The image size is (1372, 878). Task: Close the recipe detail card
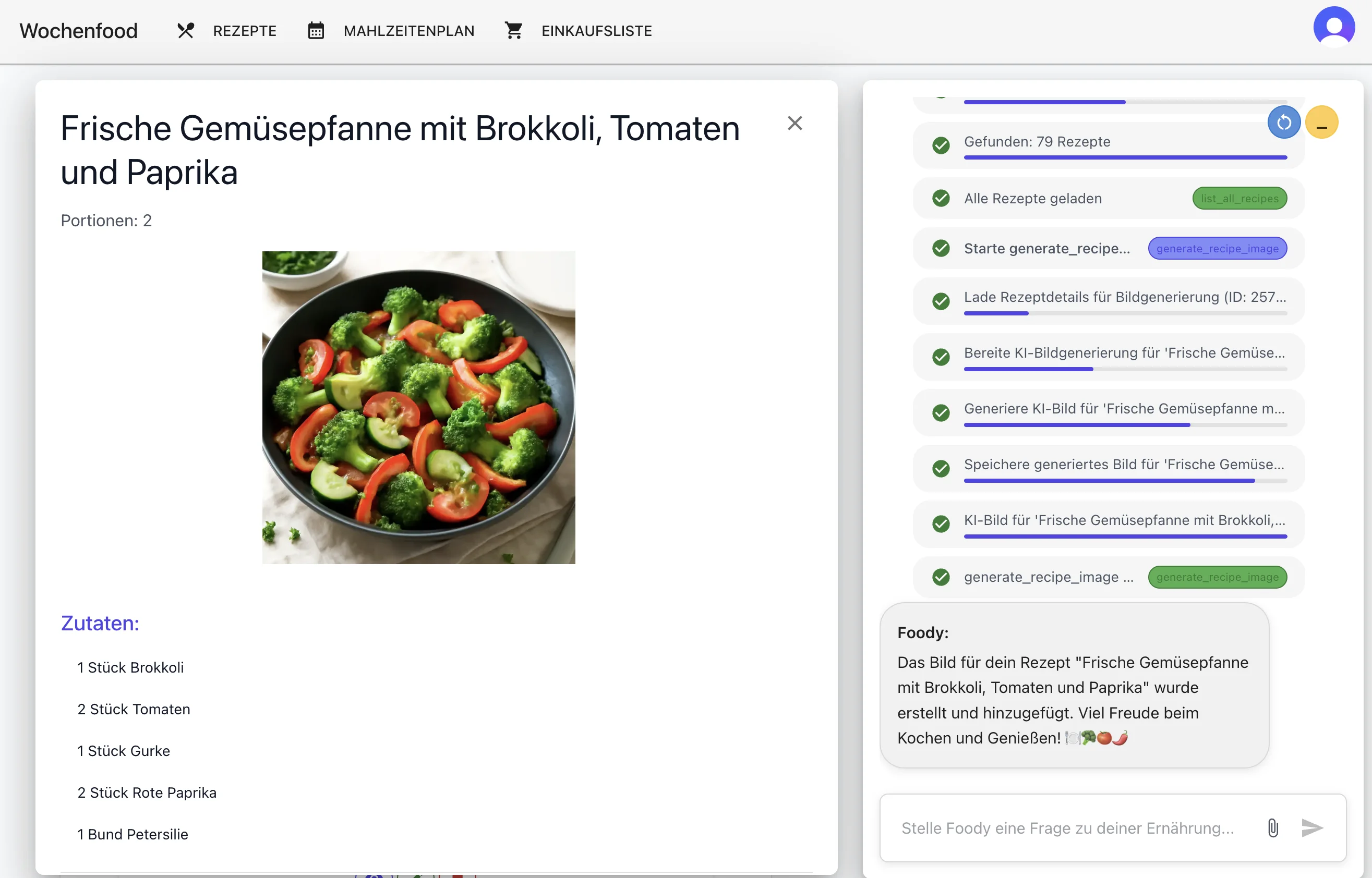pyautogui.click(x=795, y=123)
